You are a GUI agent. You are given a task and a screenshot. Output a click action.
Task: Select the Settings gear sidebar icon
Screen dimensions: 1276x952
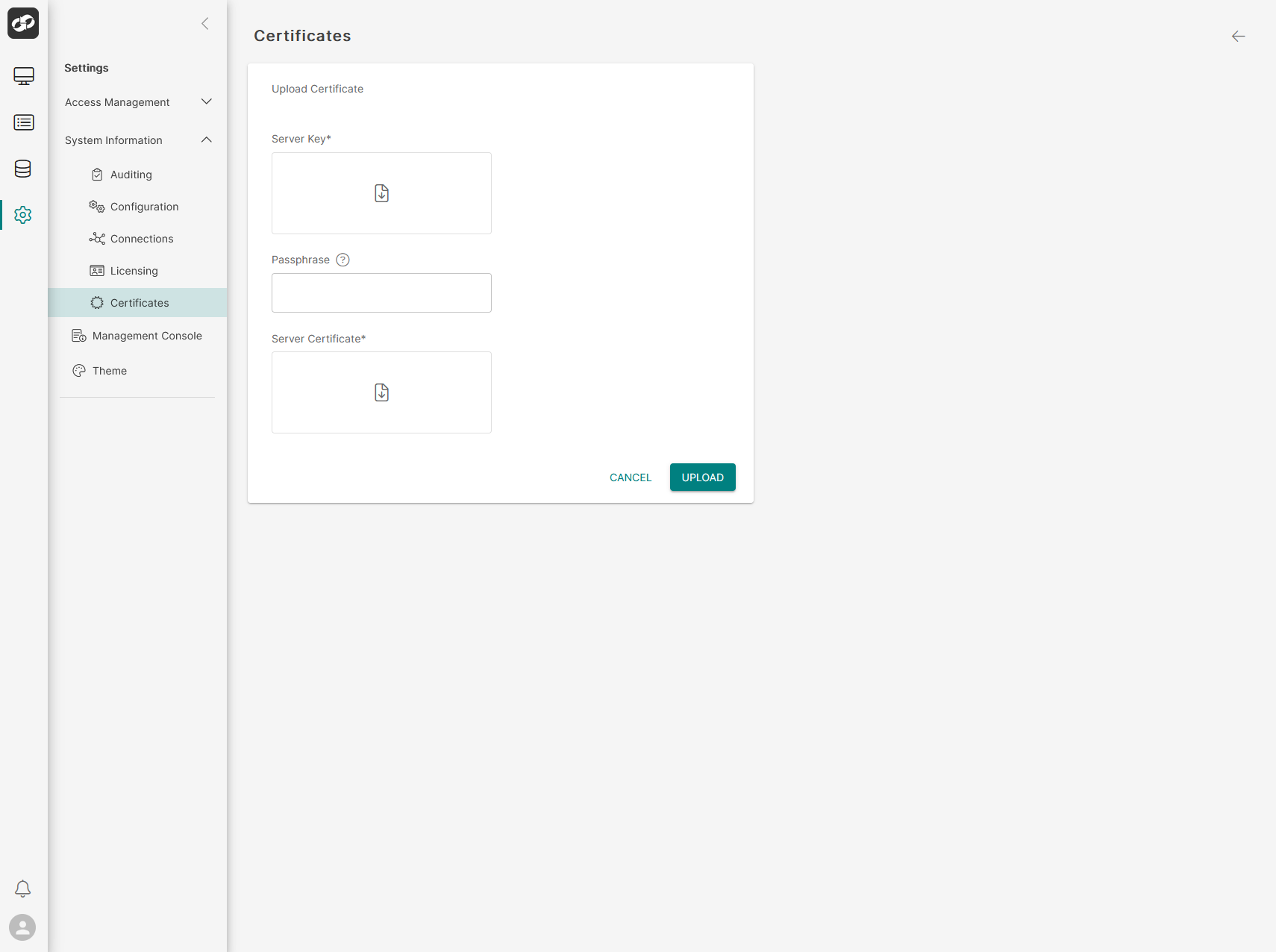click(23, 215)
